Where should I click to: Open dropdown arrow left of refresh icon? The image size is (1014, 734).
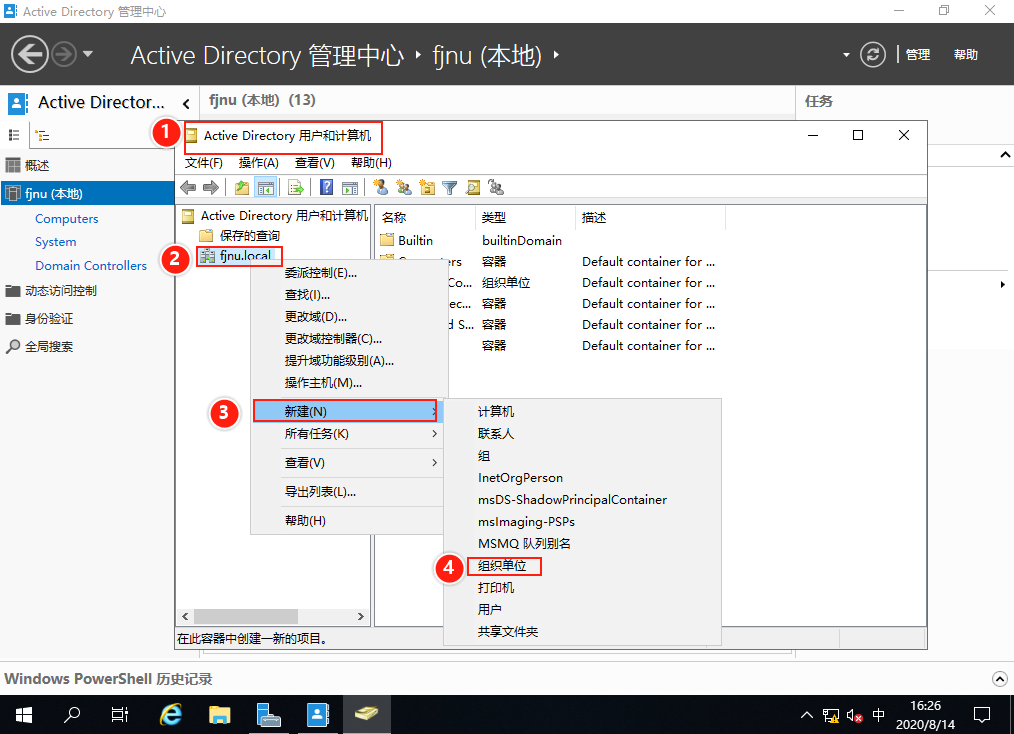click(846, 55)
